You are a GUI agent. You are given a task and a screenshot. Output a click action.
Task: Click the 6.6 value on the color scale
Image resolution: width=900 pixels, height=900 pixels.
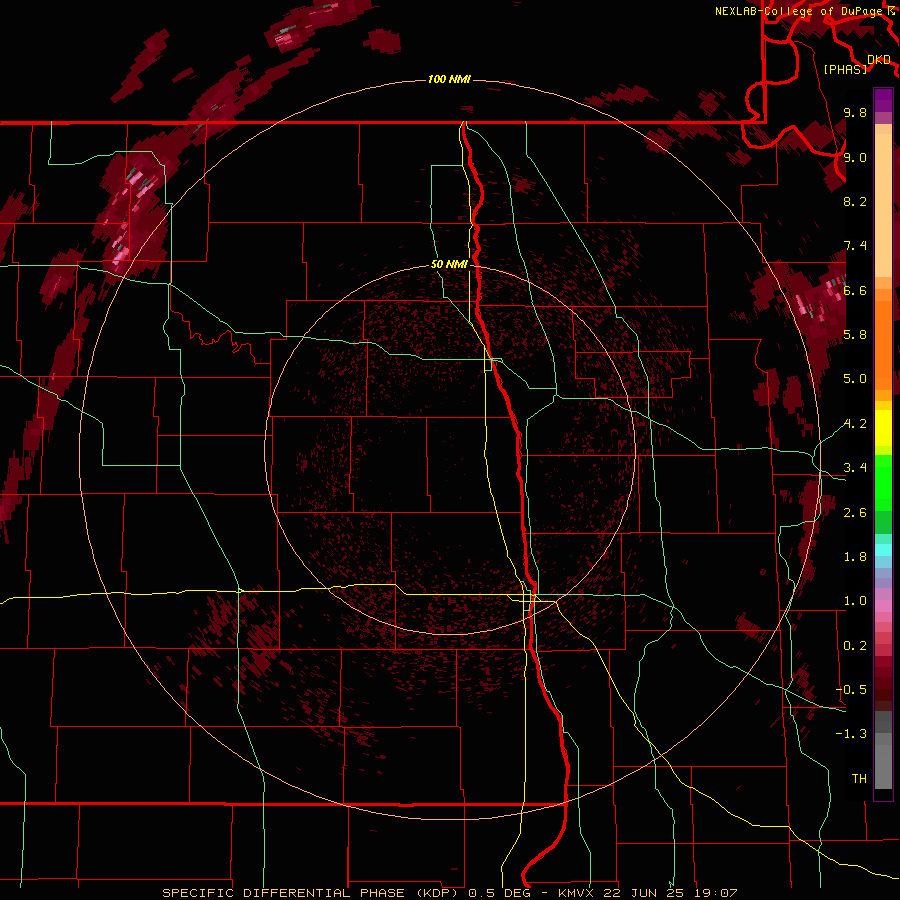click(x=855, y=290)
